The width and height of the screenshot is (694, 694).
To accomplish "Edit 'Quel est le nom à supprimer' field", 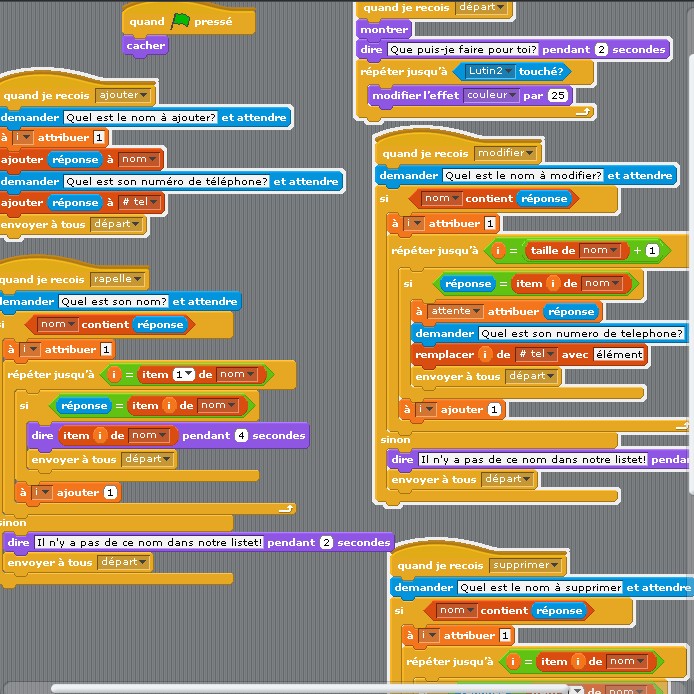I will tap(540, 587).
